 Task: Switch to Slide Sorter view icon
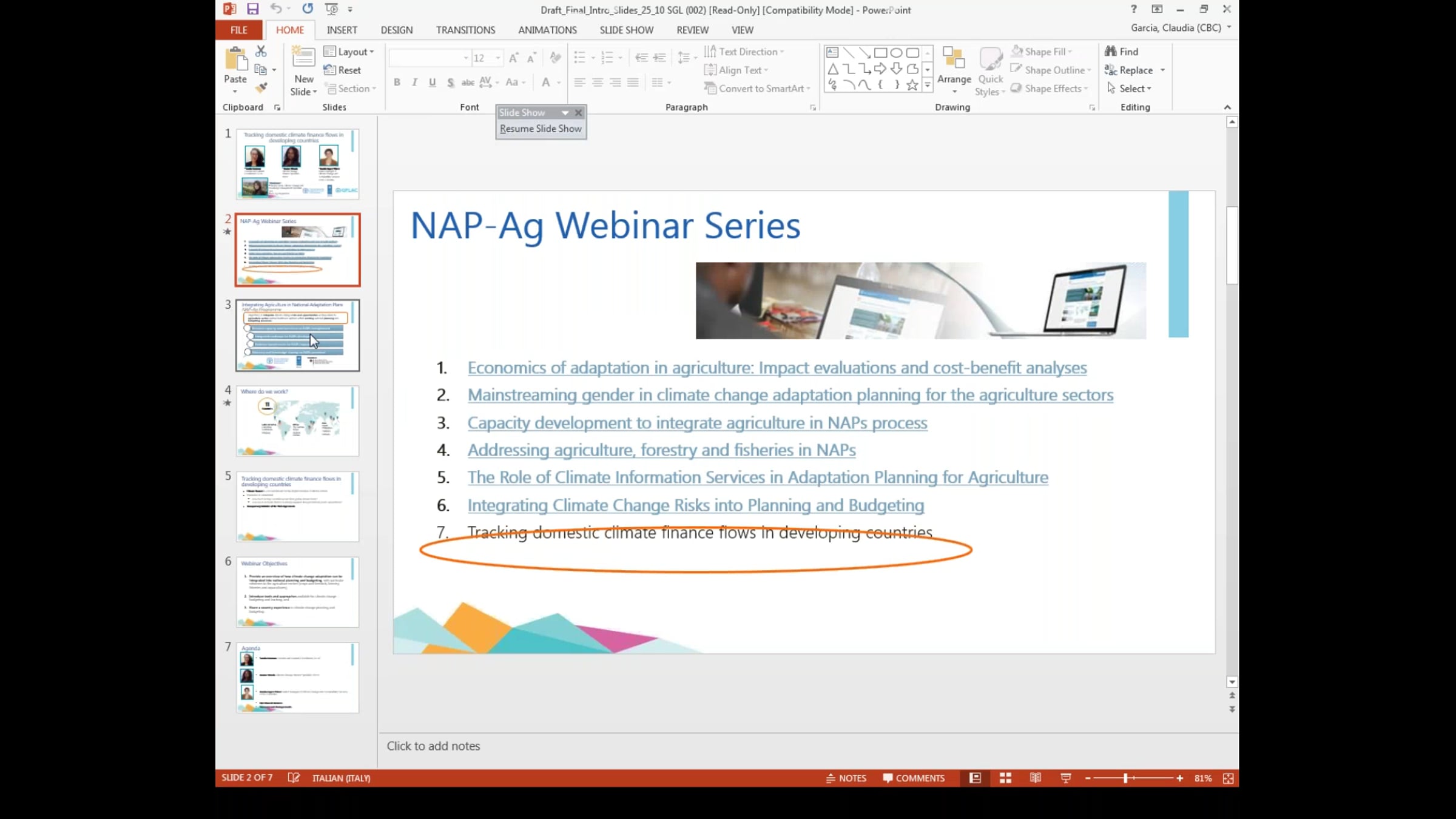point(1005,778)
